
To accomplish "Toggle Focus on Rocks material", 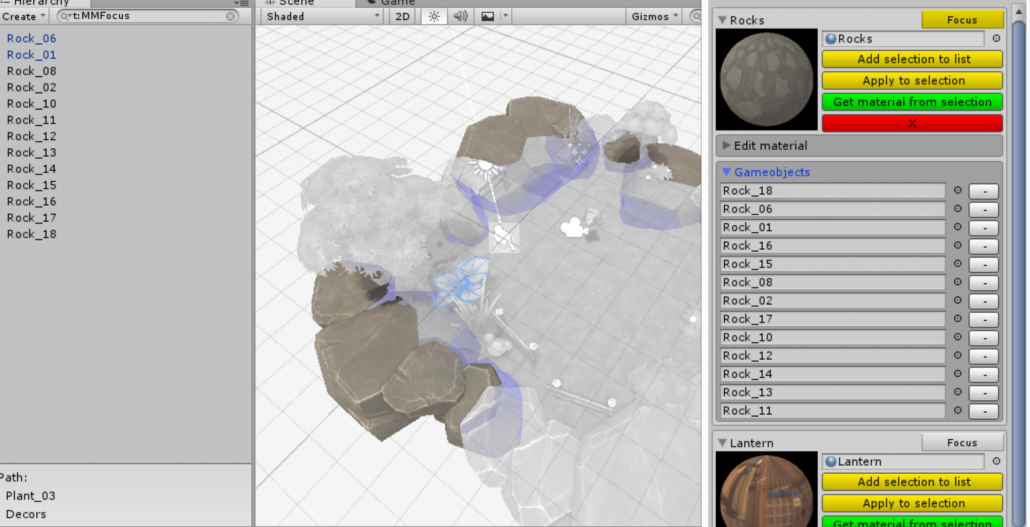I will pyautogui.click(x=961, y=20).
